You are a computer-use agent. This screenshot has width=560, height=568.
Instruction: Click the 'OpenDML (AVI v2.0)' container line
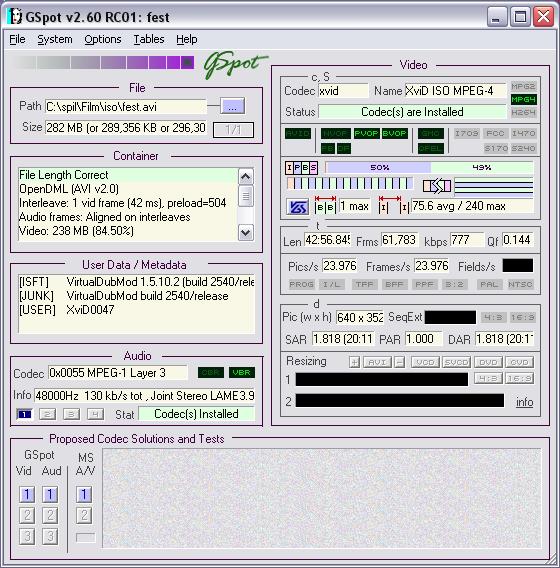point(69,189)
